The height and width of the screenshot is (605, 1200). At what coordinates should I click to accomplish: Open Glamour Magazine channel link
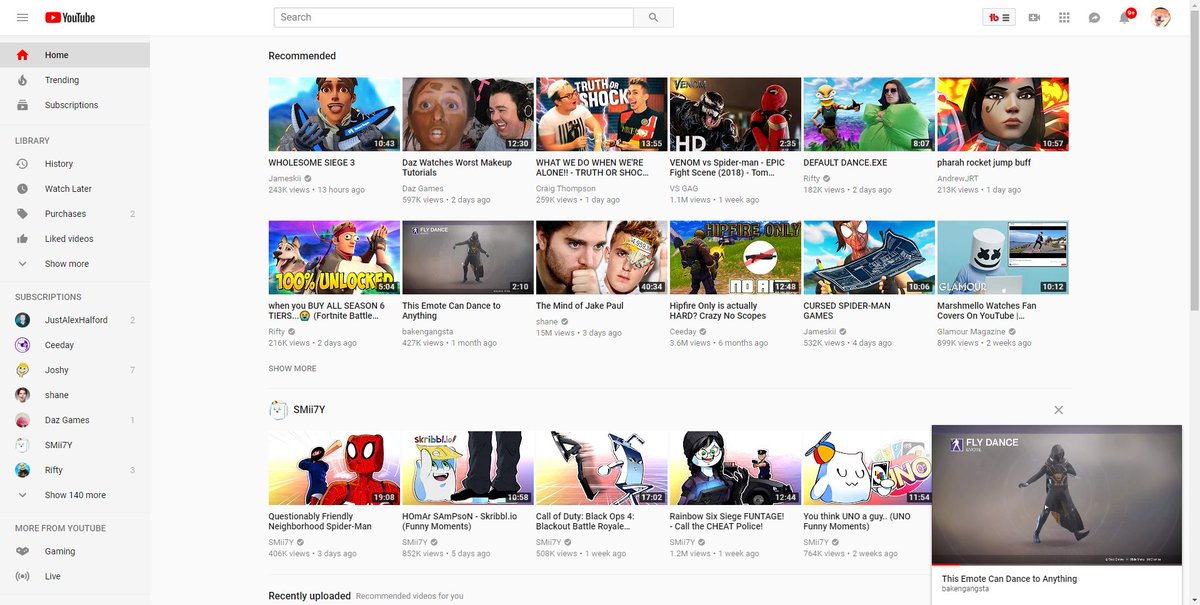coord(971,332)
